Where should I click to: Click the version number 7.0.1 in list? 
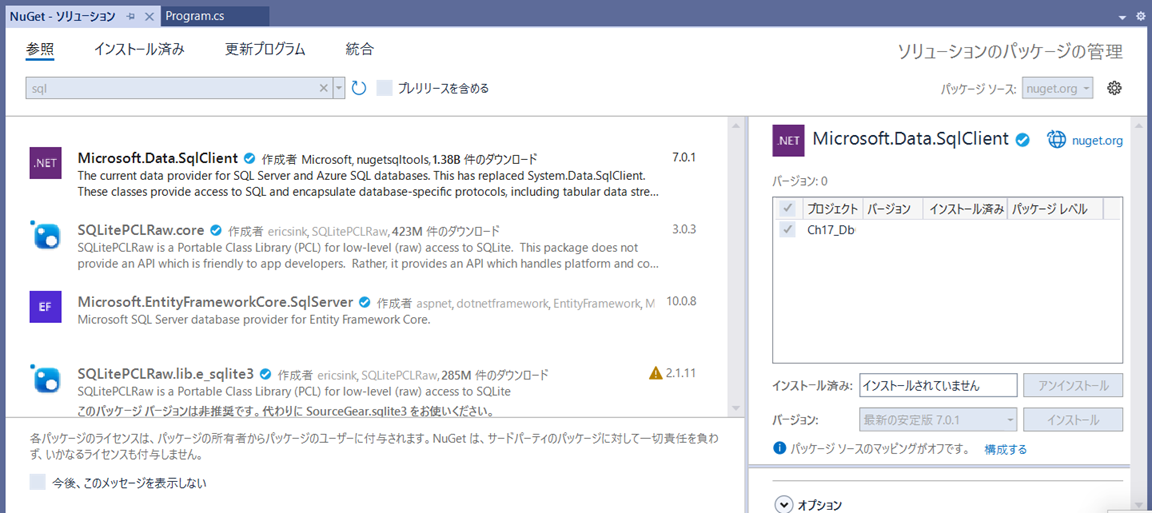click(683, 158)
